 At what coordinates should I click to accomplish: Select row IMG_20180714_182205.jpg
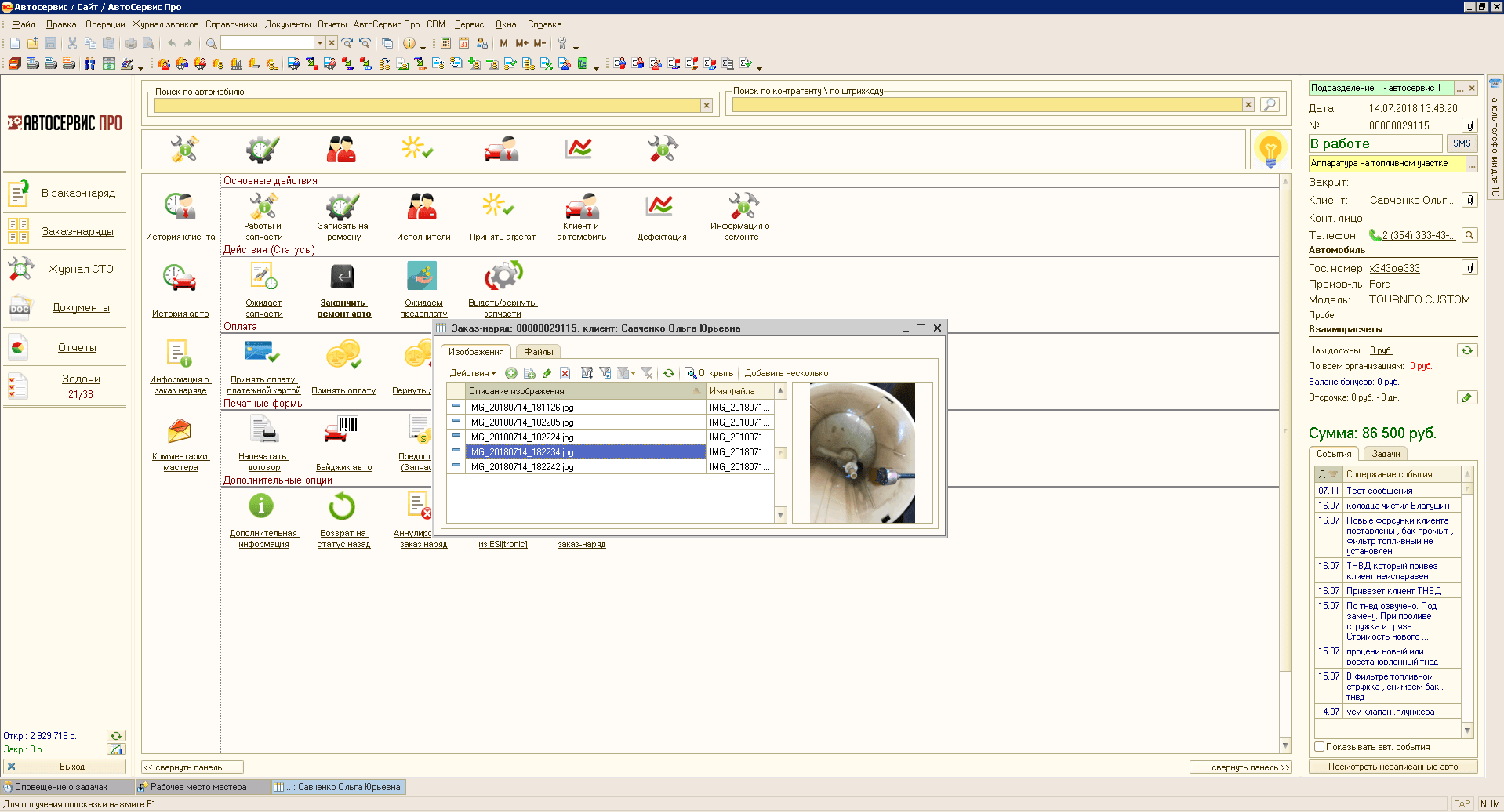pos(521,422)
